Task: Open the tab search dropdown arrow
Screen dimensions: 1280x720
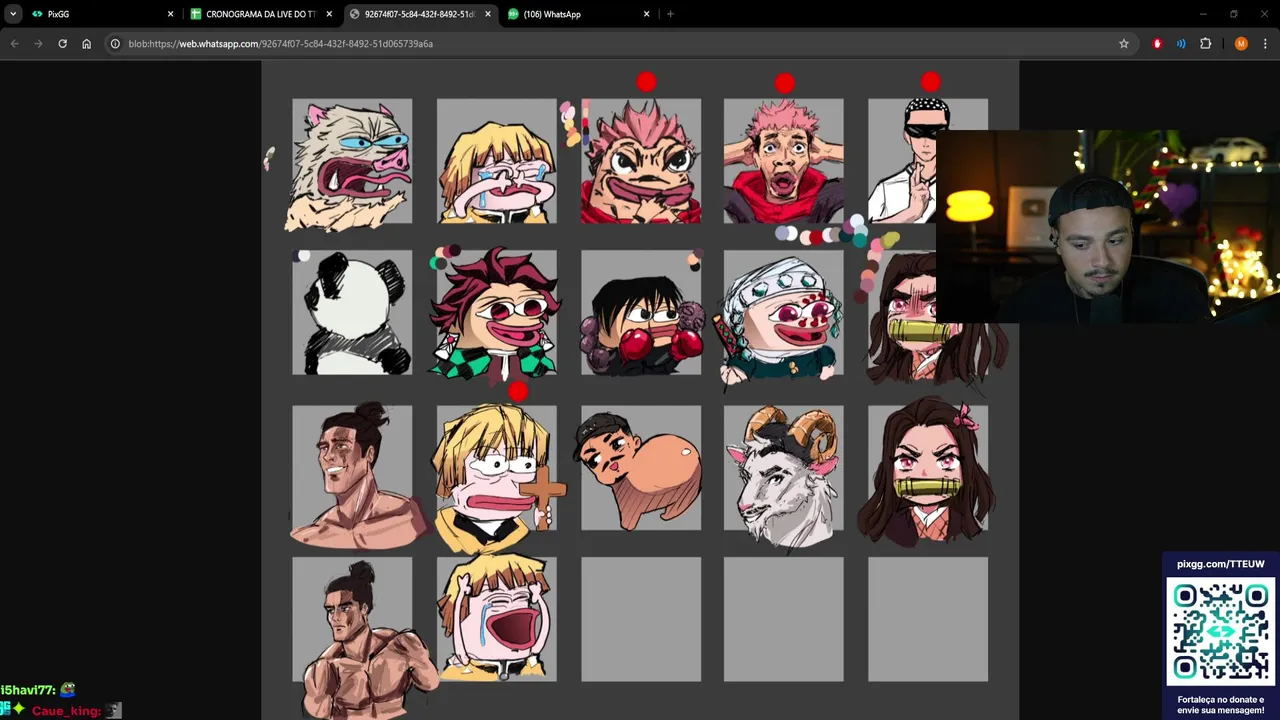Action: [x=13, y=14]
